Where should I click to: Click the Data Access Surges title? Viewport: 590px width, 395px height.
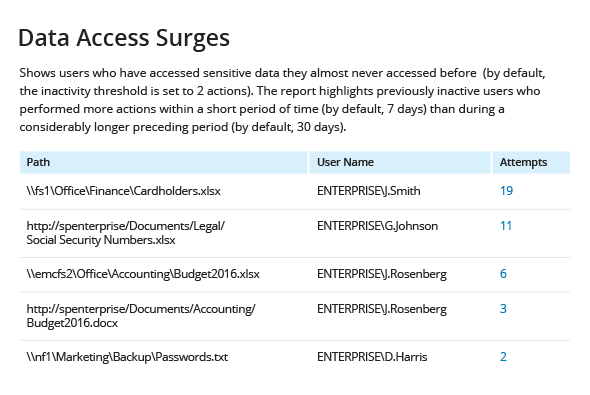124,38
